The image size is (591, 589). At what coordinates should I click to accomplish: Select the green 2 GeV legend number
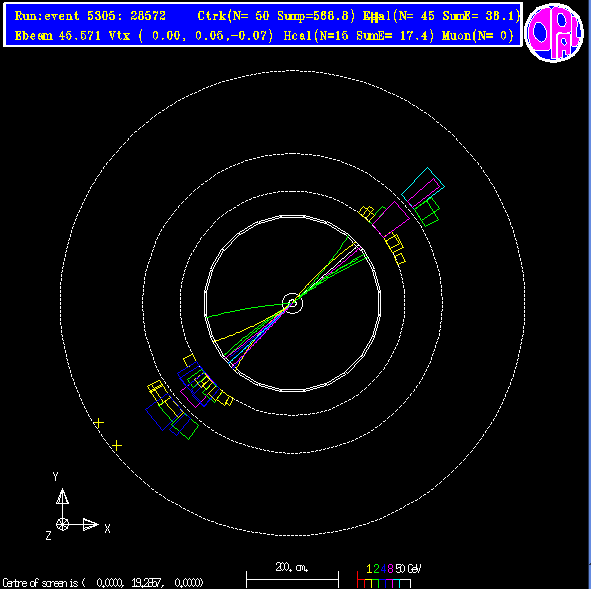coord(376,569)
